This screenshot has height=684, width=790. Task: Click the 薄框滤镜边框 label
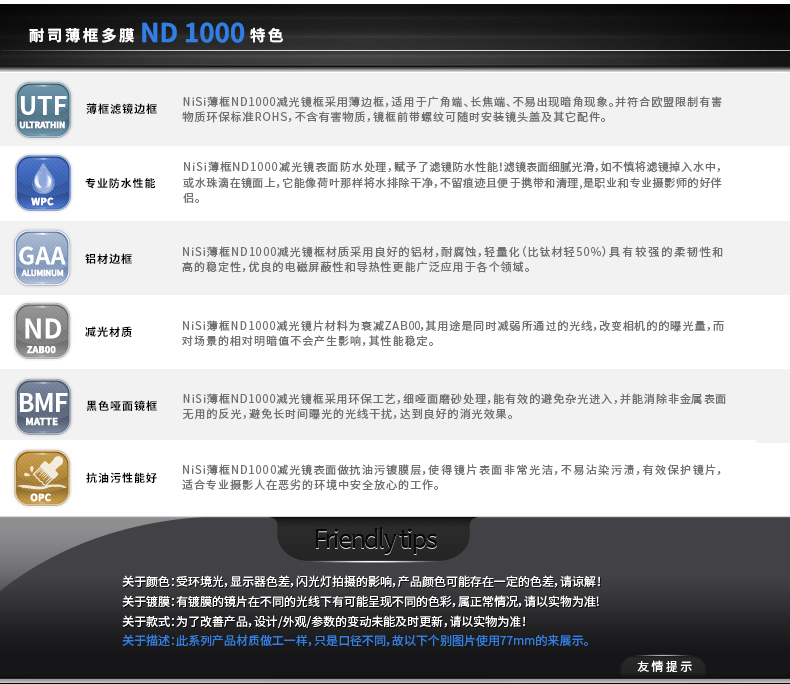(121, 109)
